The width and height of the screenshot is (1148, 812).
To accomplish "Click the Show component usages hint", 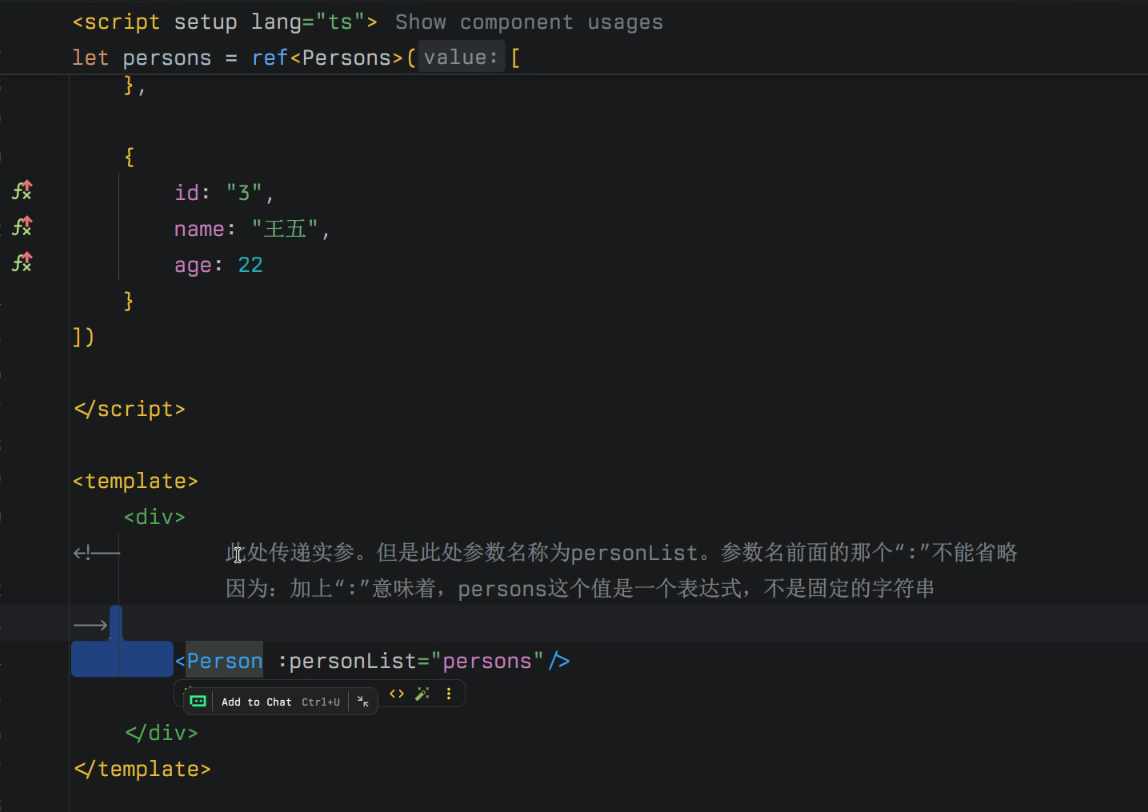I will coord(529,22).
